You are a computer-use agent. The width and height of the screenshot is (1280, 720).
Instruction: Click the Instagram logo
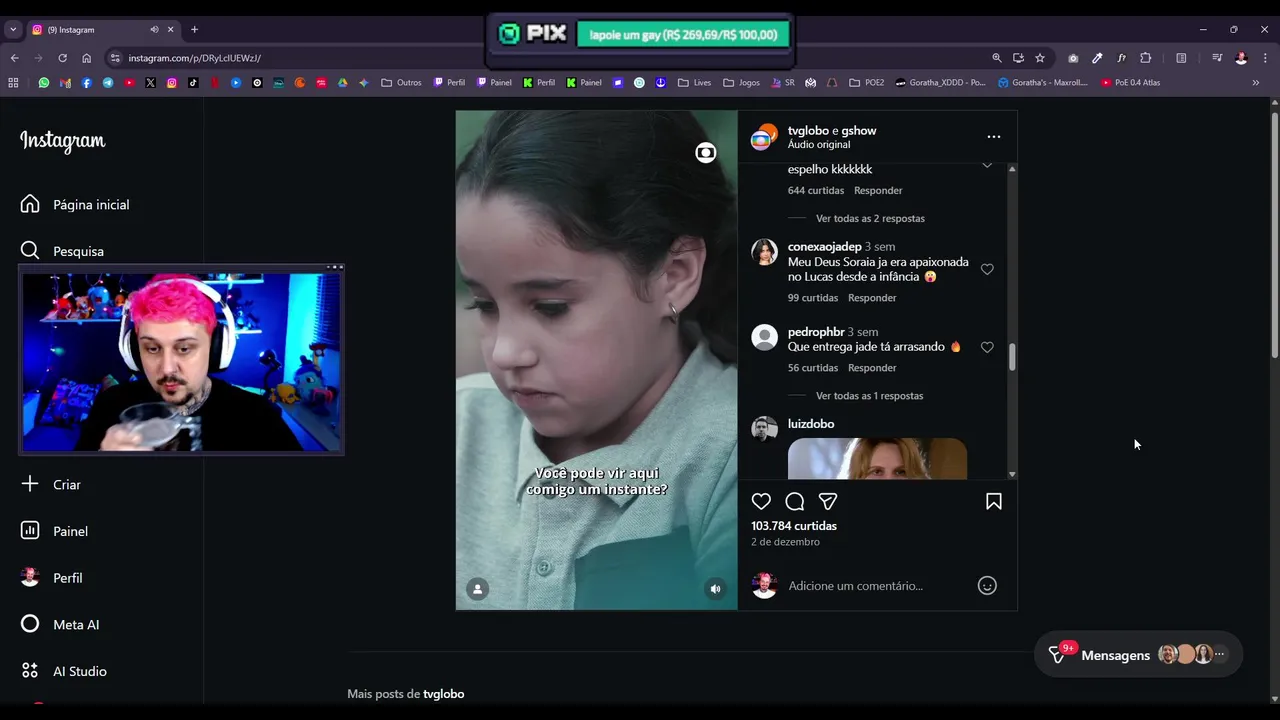pos(63,141)
